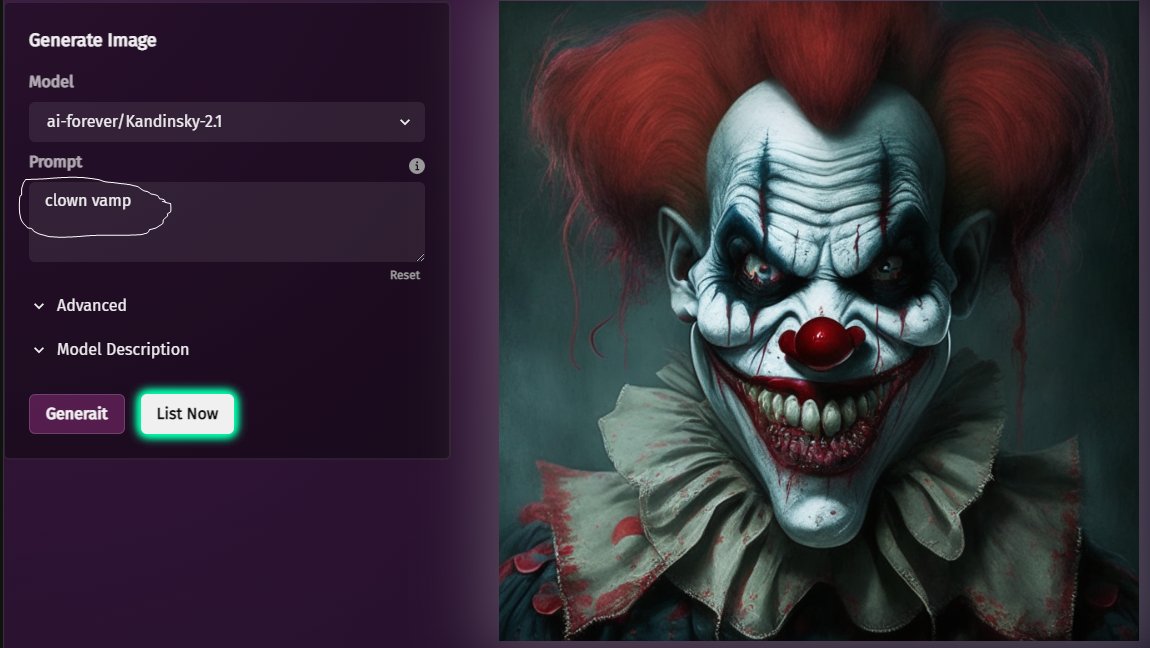Open the Model dropdown ai-forever/Kandinsky-2.1

(227, 122)
